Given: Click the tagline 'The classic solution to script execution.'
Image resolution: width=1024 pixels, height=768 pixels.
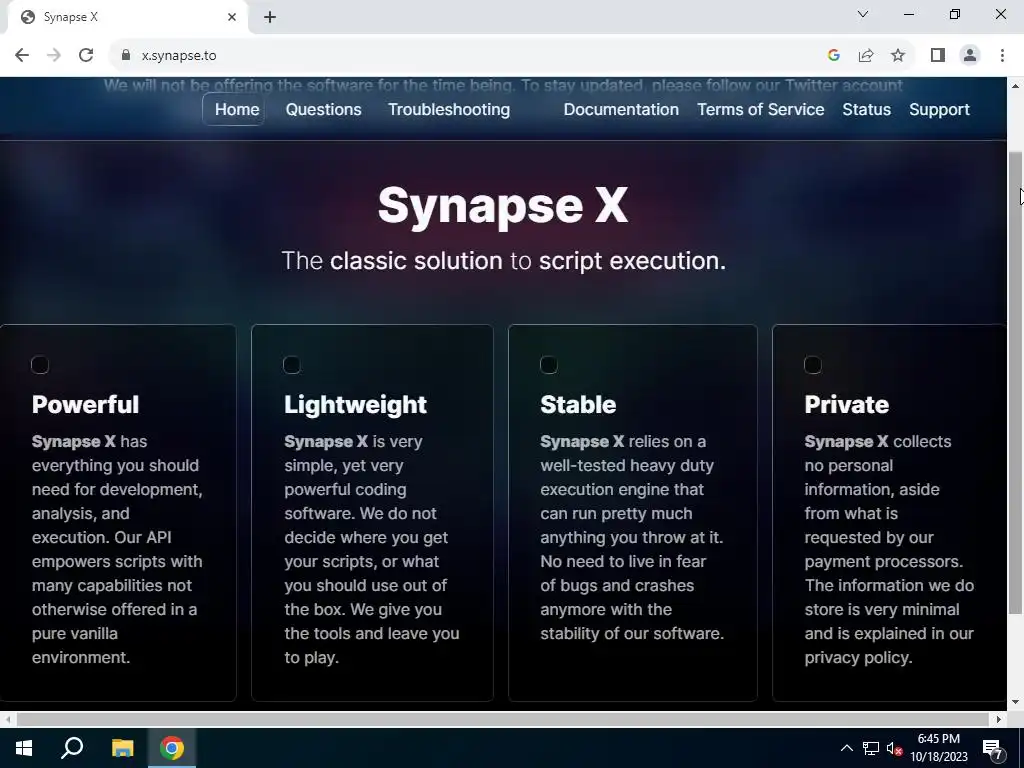Looking at the screenshot, I should 504,261.
